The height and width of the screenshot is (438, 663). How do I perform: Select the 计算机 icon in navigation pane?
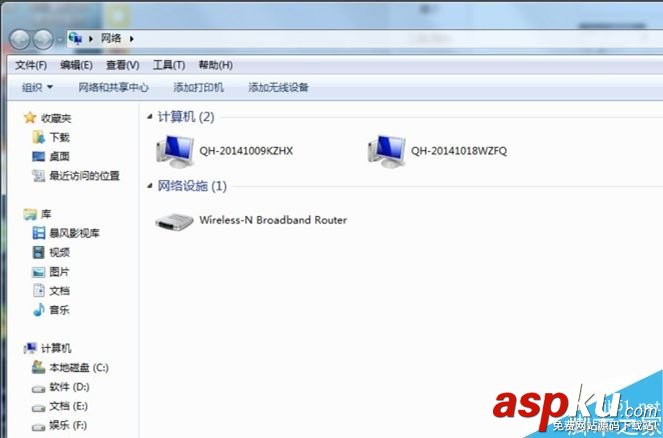coord(30,348)
